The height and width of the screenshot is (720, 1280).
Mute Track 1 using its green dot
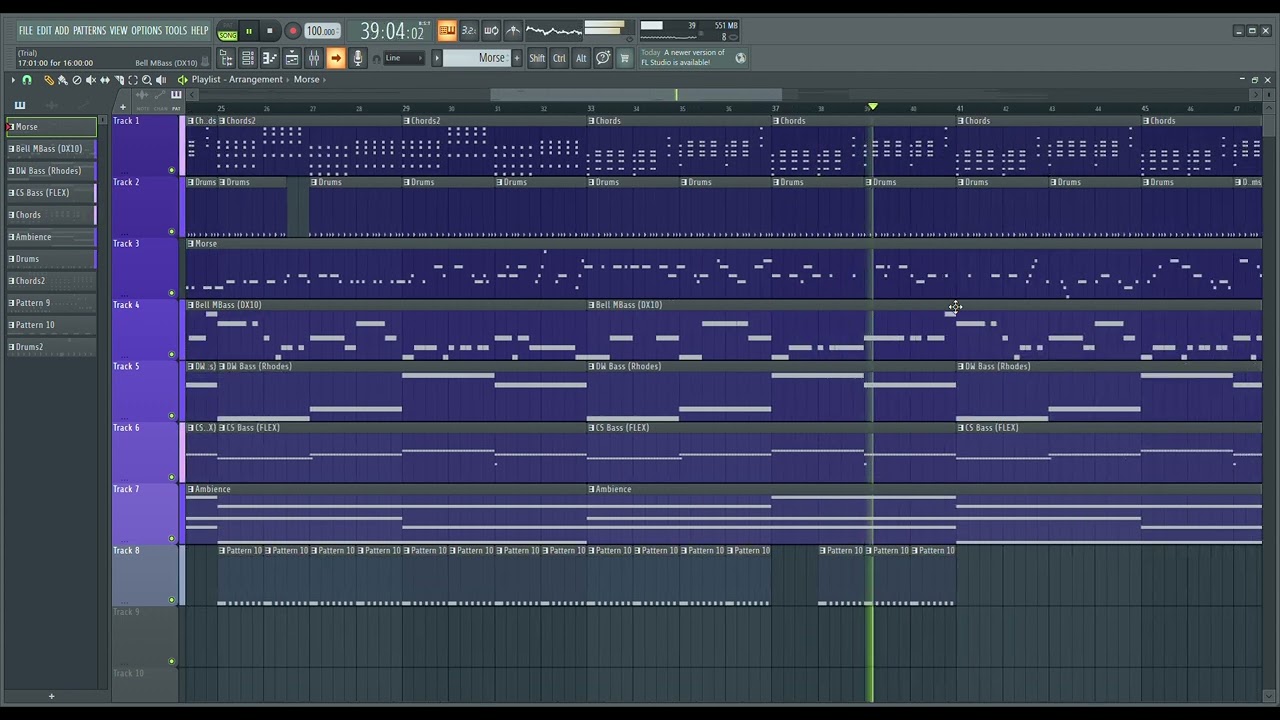click(x=172, y=170)
